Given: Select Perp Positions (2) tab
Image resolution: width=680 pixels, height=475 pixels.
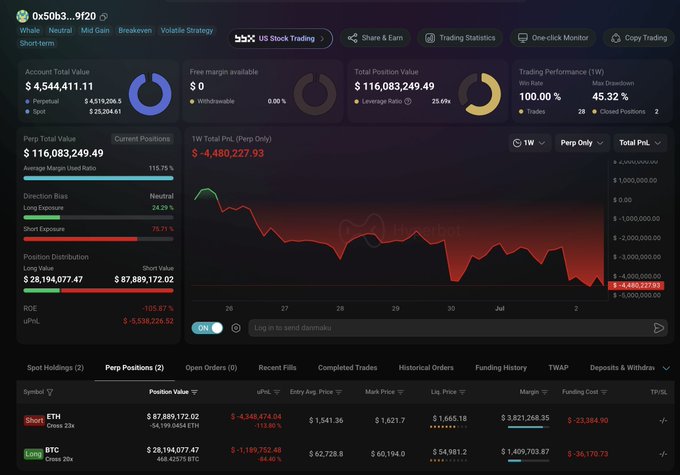Looking at the screenshot, I should click(134, 367).
